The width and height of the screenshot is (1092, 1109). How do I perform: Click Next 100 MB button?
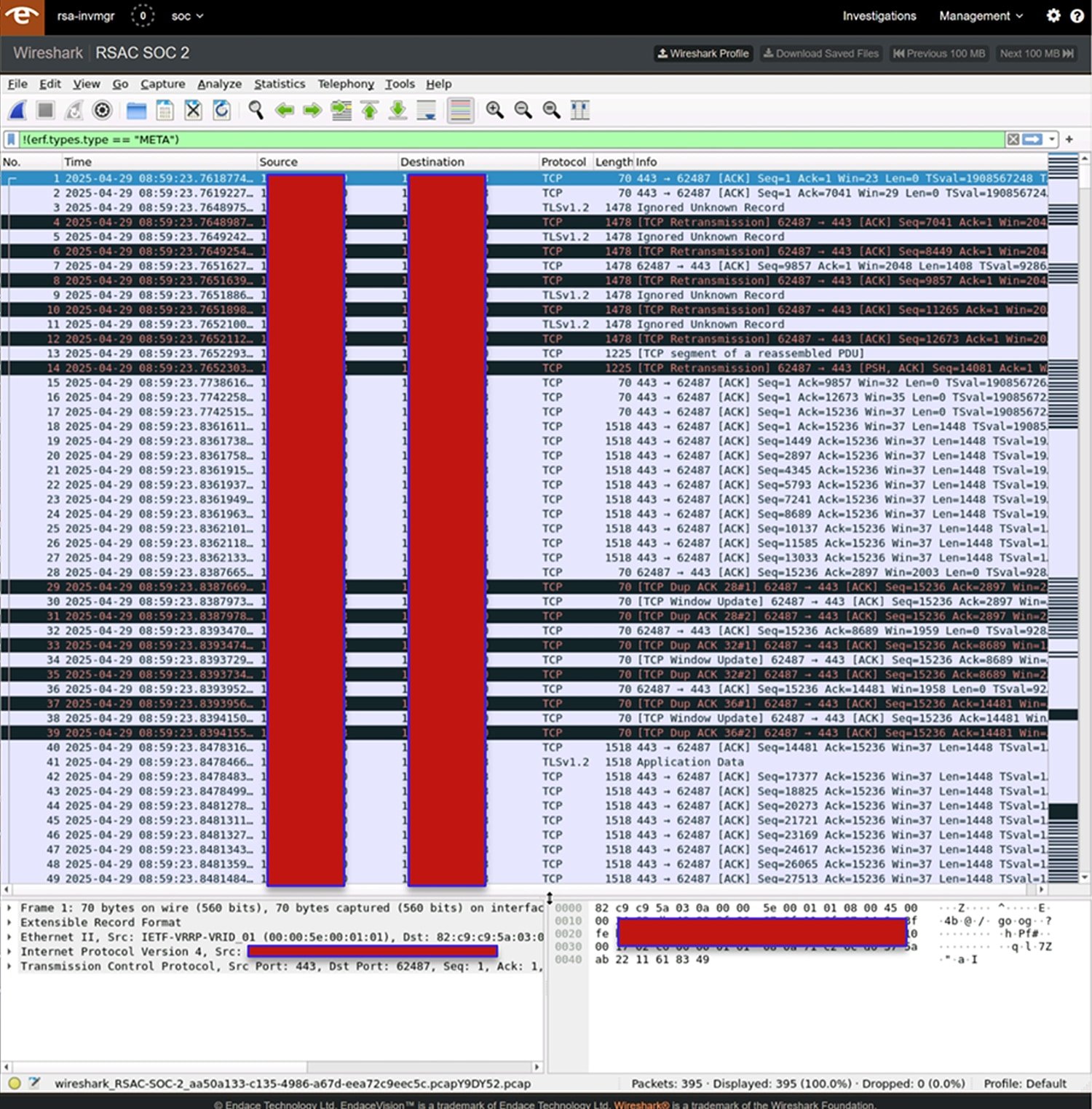[x=1037, y=53]
